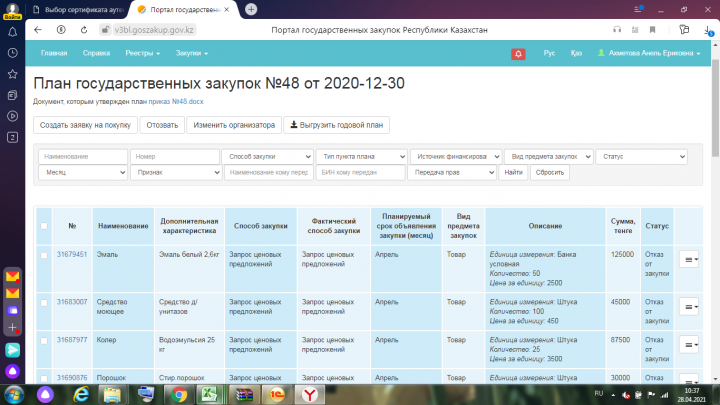This screenshot has width=720, height=405.
Task: Click the Сбросить reset button
Action: [x=550, y=172]
